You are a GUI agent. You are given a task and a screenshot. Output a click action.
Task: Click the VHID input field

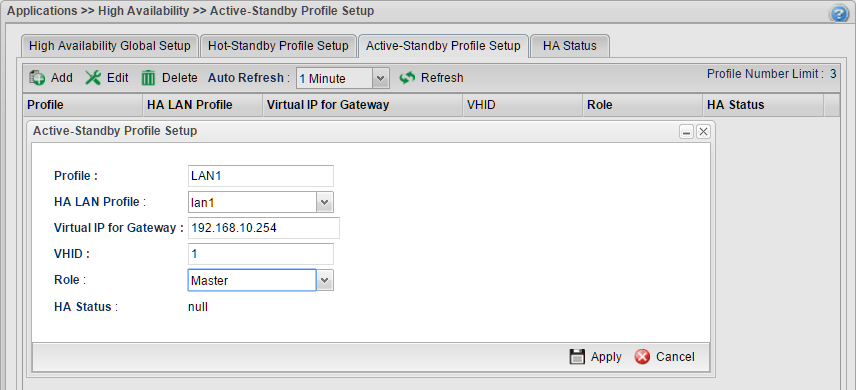coord(260,254)
